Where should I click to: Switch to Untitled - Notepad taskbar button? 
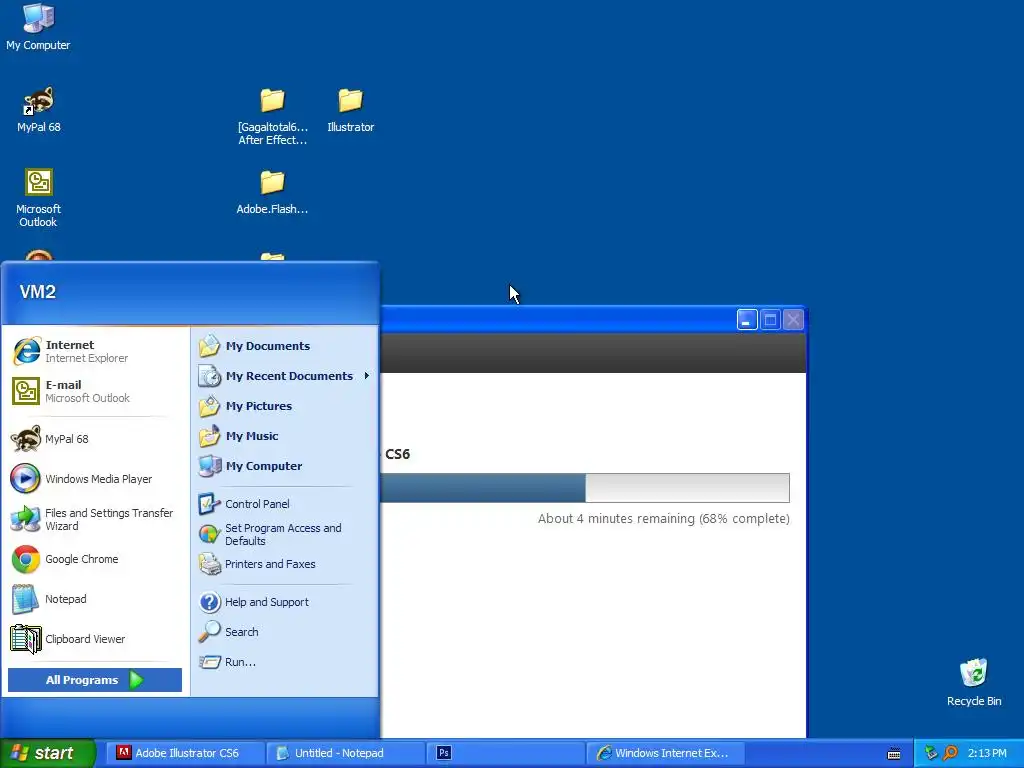pos(345,753)
